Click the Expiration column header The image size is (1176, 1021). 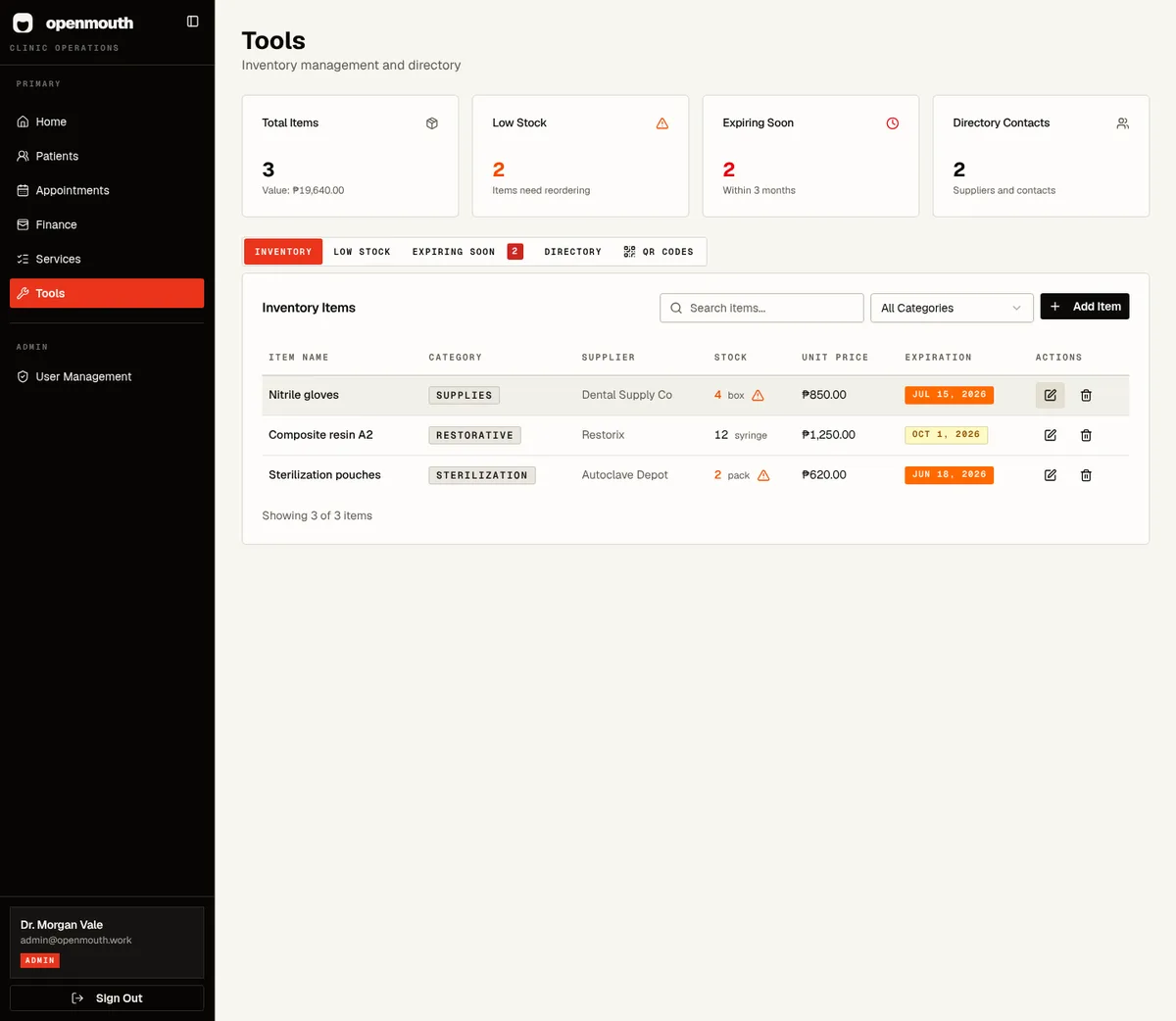(x=938, y=358)
